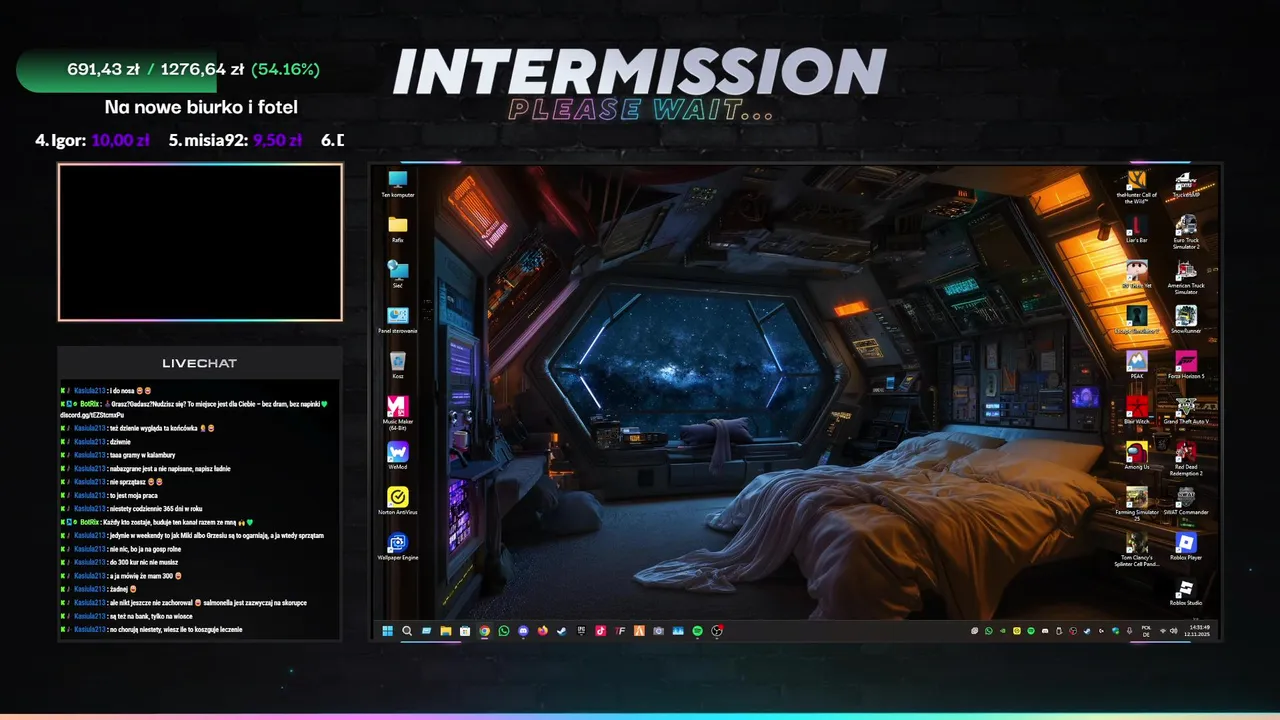
Task: Launch Red Dead Redemption 2
Action: click(x=1186, y=458)
